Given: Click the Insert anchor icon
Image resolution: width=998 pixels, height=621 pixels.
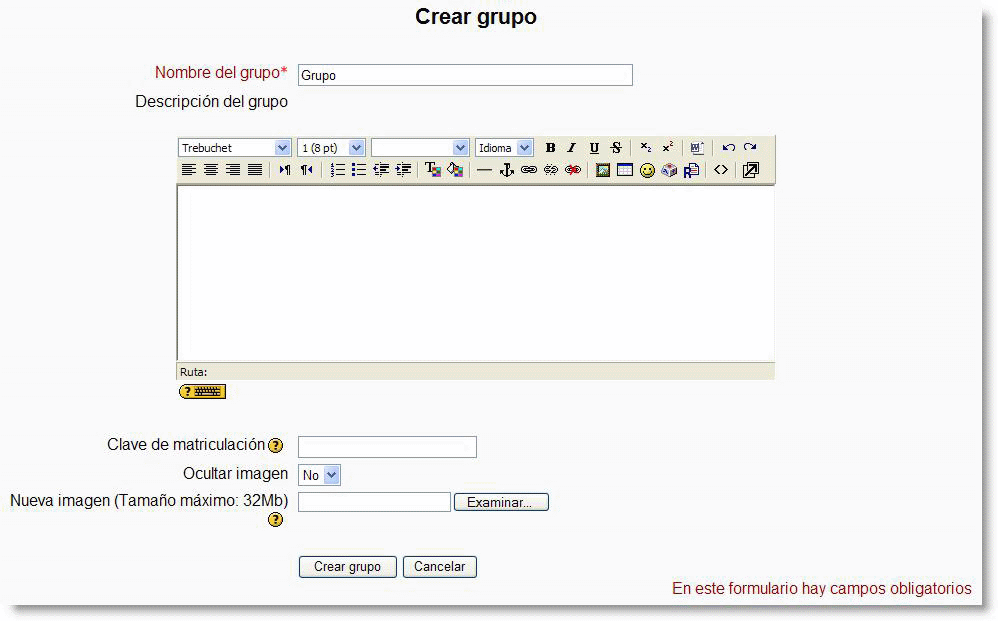Looking at the screenshot, I should click(x=506, y=170).
